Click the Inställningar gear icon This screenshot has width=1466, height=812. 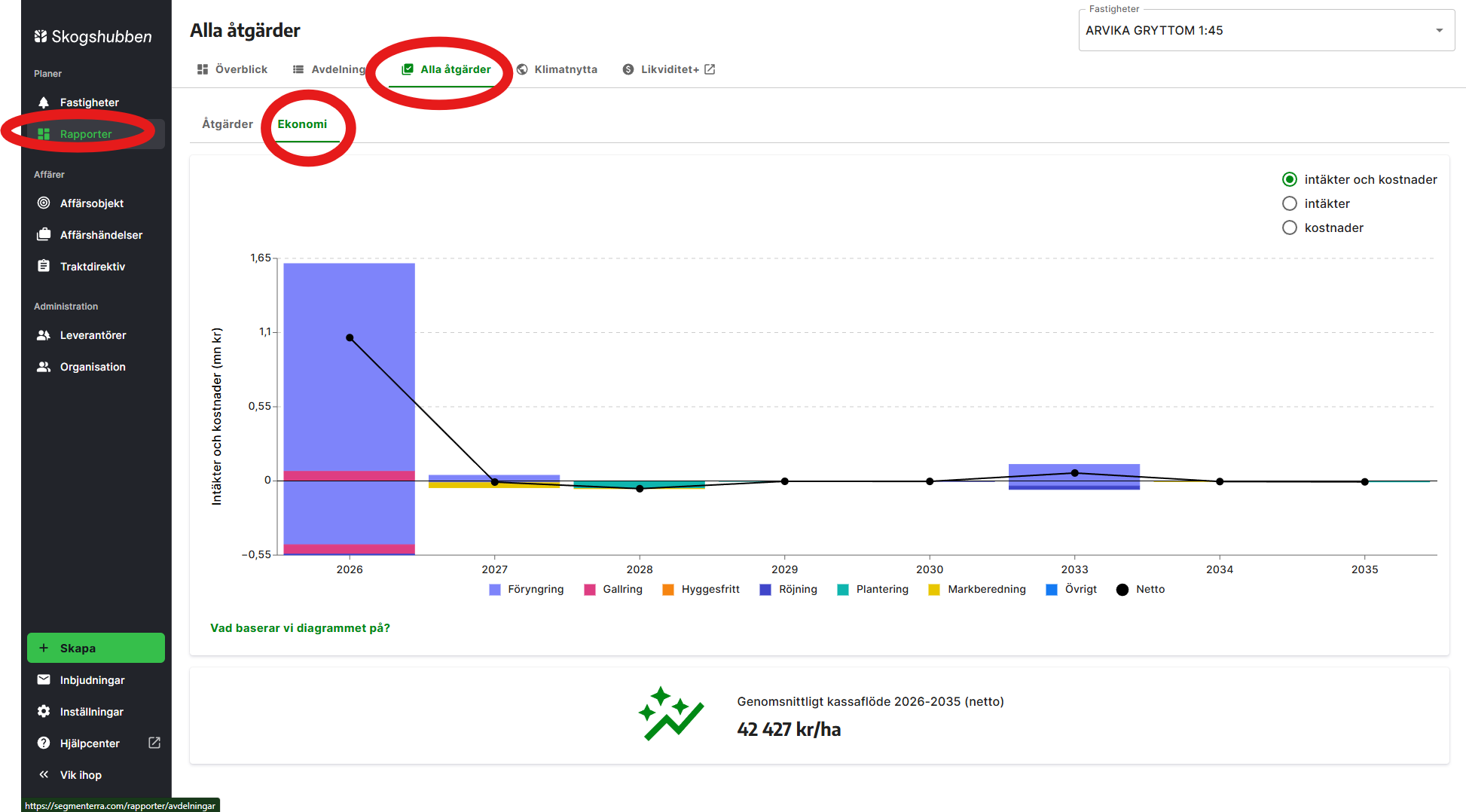point(44,712)
